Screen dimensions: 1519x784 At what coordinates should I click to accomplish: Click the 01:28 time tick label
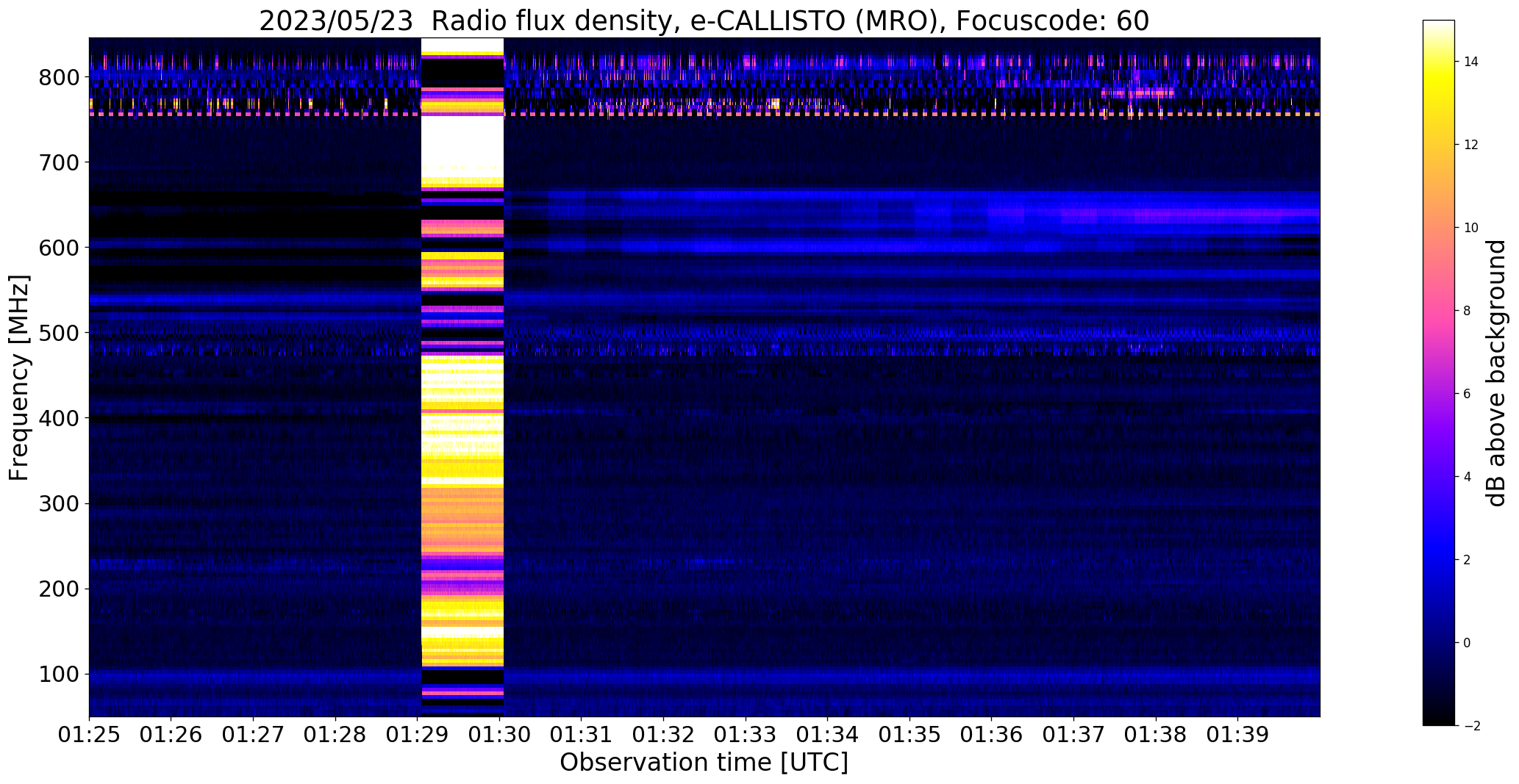pos(335,735)
